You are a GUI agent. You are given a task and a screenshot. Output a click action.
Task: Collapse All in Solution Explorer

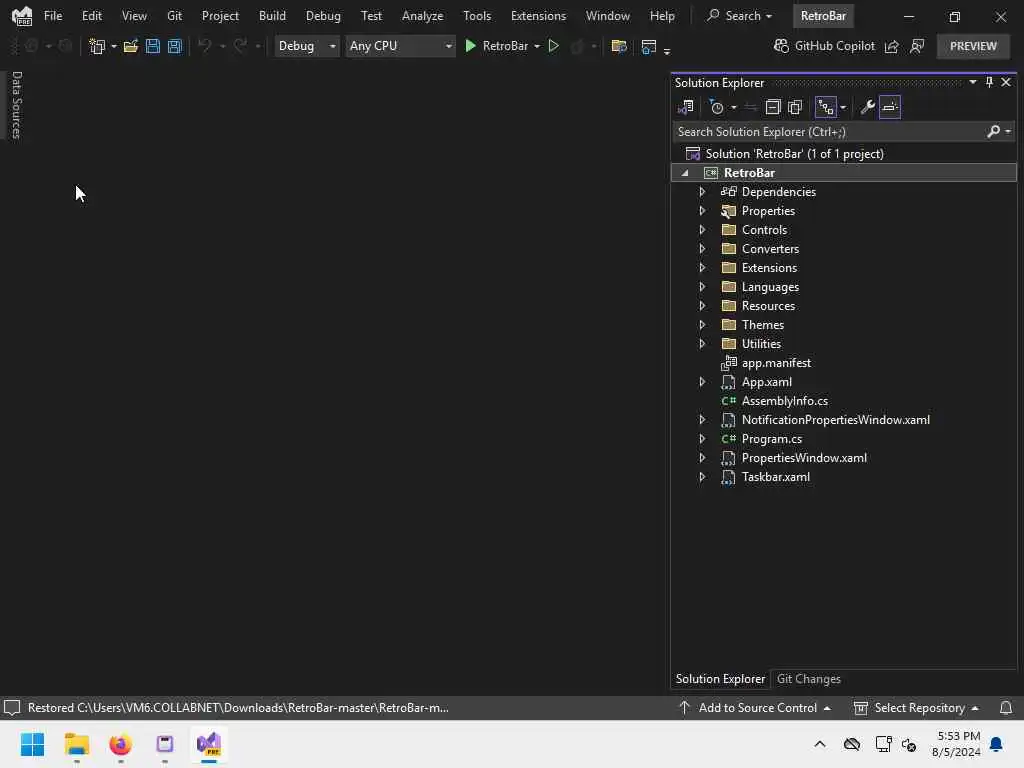pos(773,107)
